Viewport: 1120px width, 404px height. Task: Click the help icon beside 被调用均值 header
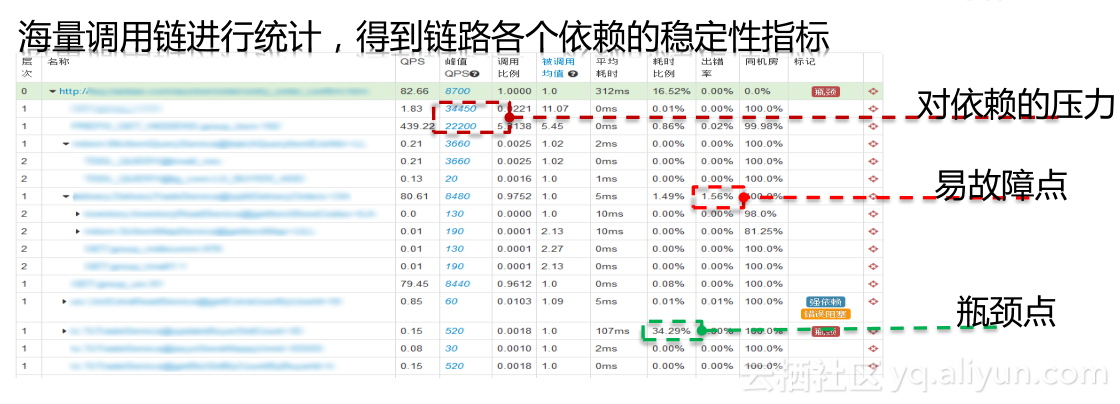(x=572, y=73)
